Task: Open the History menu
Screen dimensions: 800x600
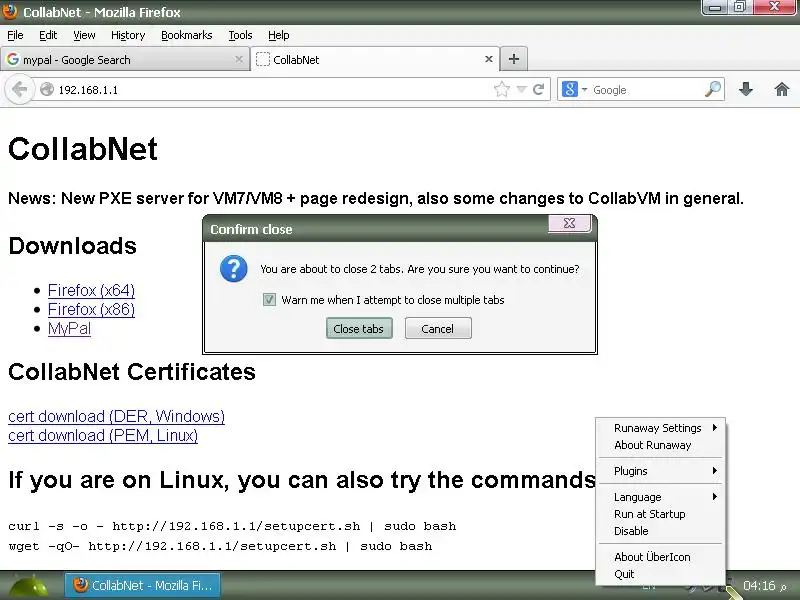Action: click(x=128, y=35)
